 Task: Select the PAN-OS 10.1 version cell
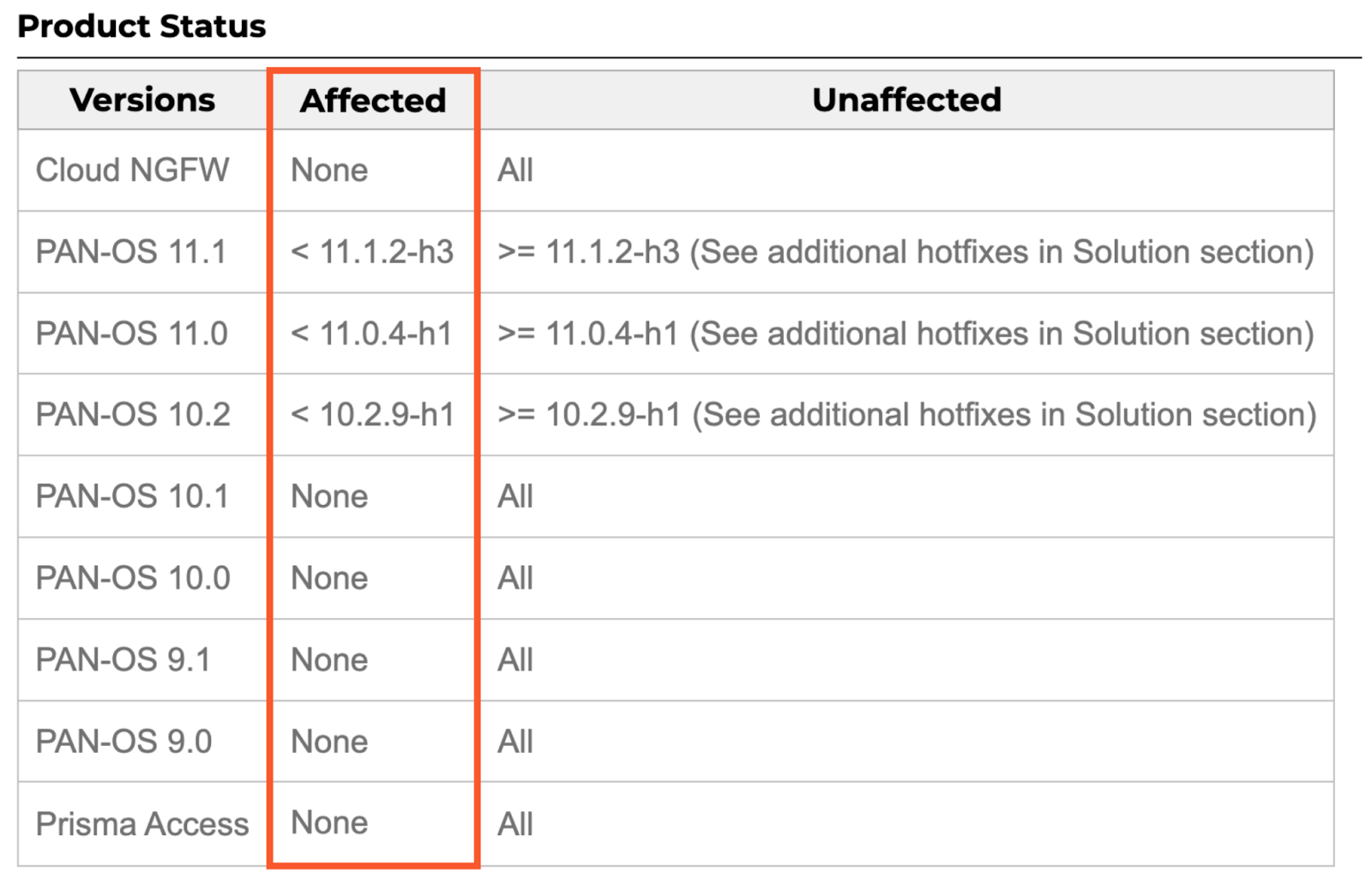(x=132, y=496)
